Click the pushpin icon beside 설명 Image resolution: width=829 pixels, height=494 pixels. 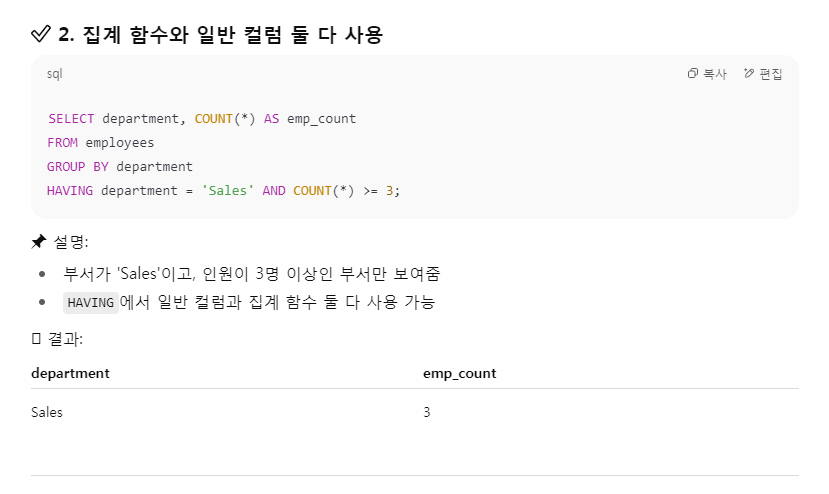[x=39, y=242]
